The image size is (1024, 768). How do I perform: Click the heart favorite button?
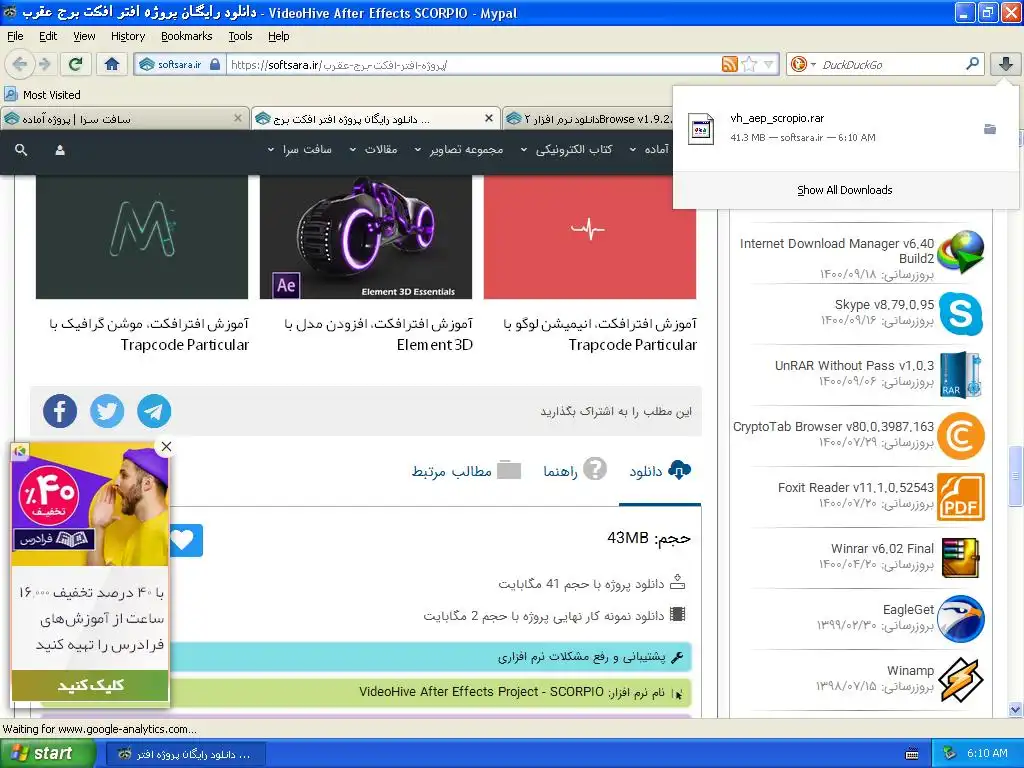pos(185,540)
